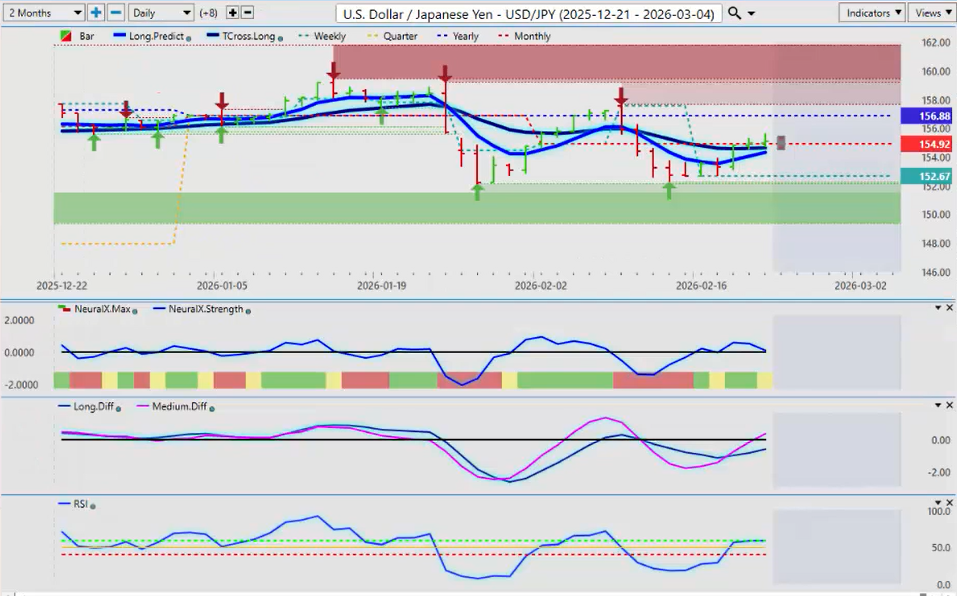The width and height of the screenshot is (957, 596).
Task: Open the 2 Months time range dropdown
Action: tap(43, 13)
